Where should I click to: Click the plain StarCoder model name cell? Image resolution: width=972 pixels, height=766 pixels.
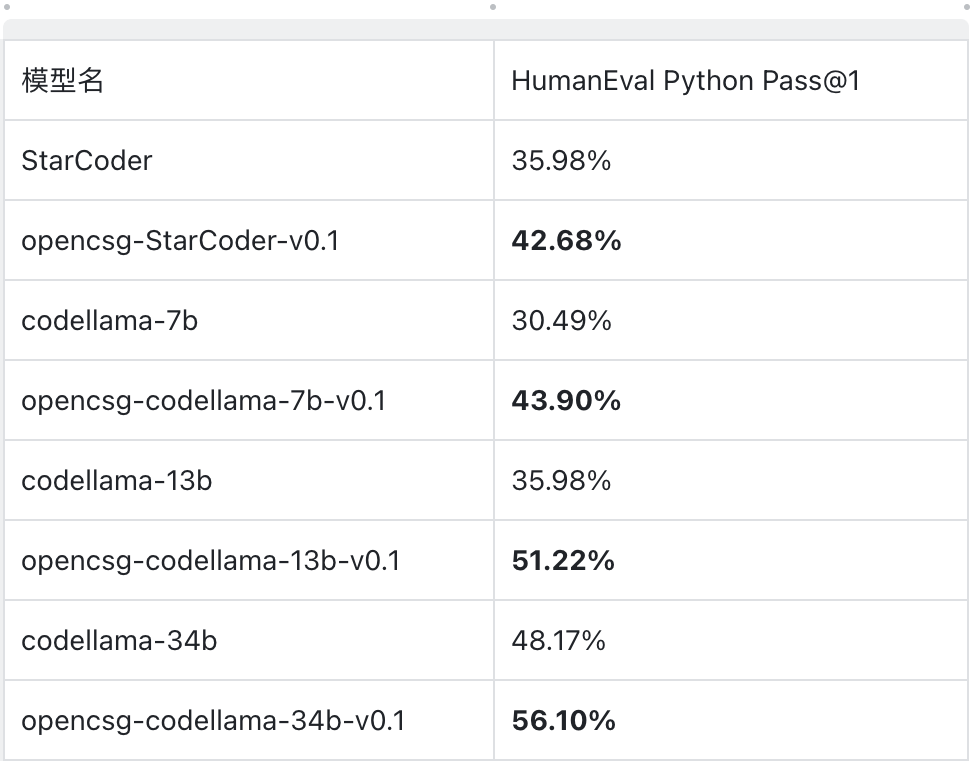pyautogui.click(x=87, y=161)
